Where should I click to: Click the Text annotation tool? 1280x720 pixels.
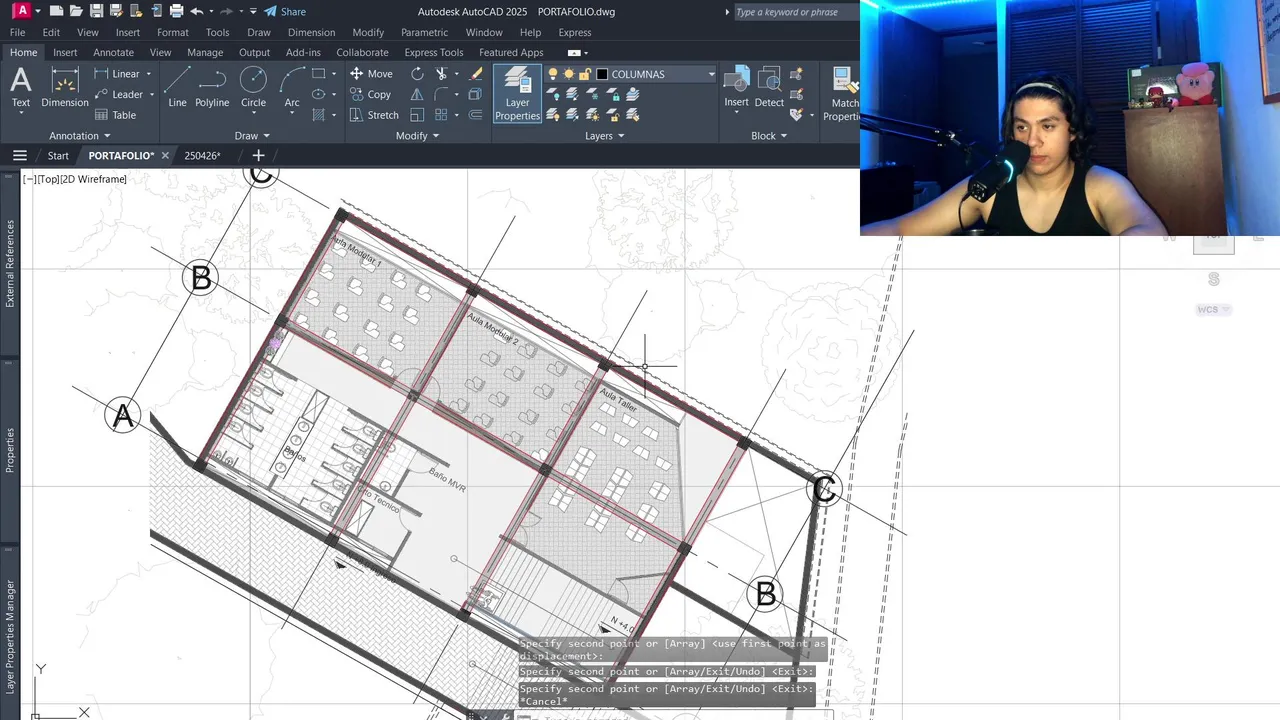click(x=20, y=87)
